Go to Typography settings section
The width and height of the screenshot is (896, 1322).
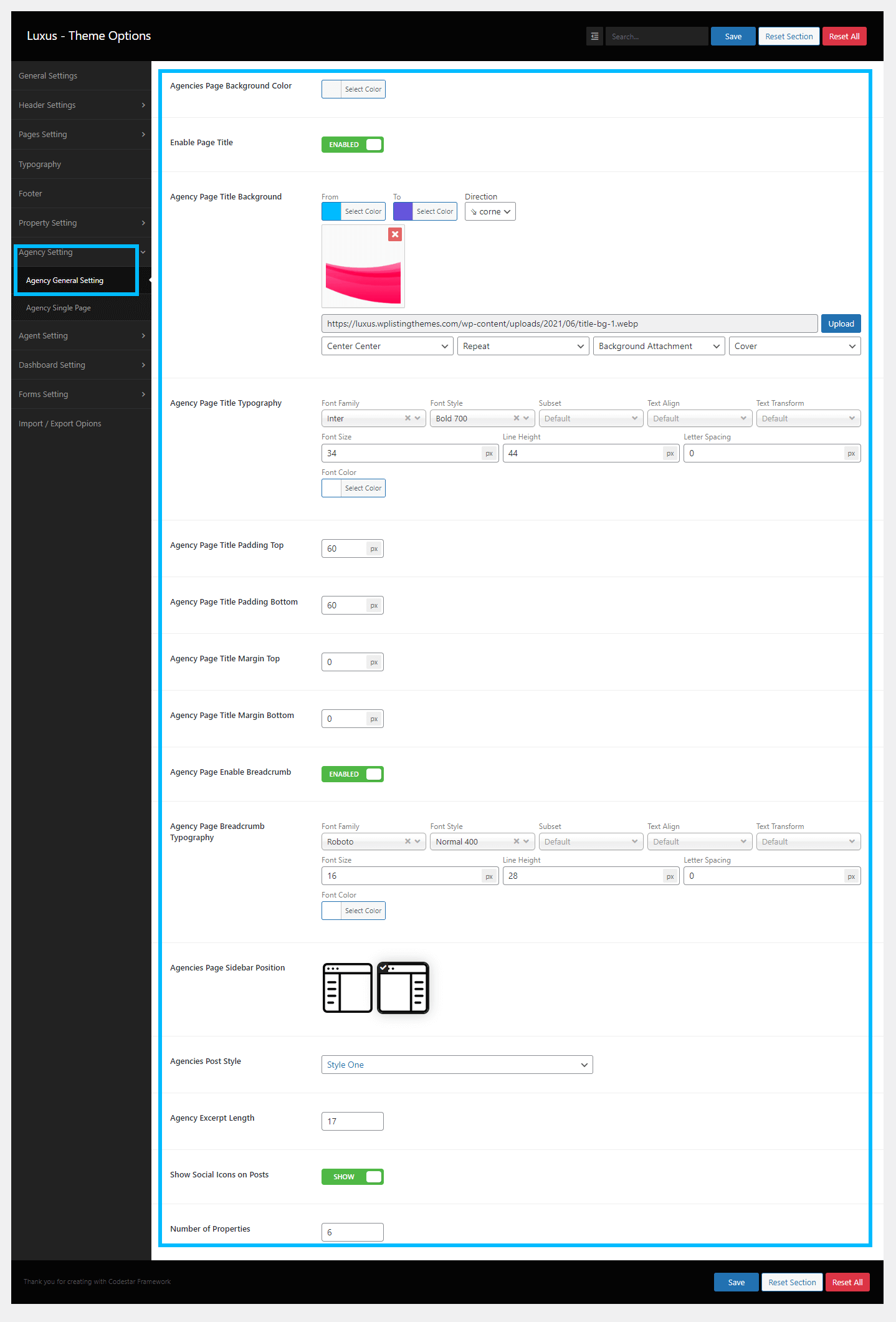(40, 165)
